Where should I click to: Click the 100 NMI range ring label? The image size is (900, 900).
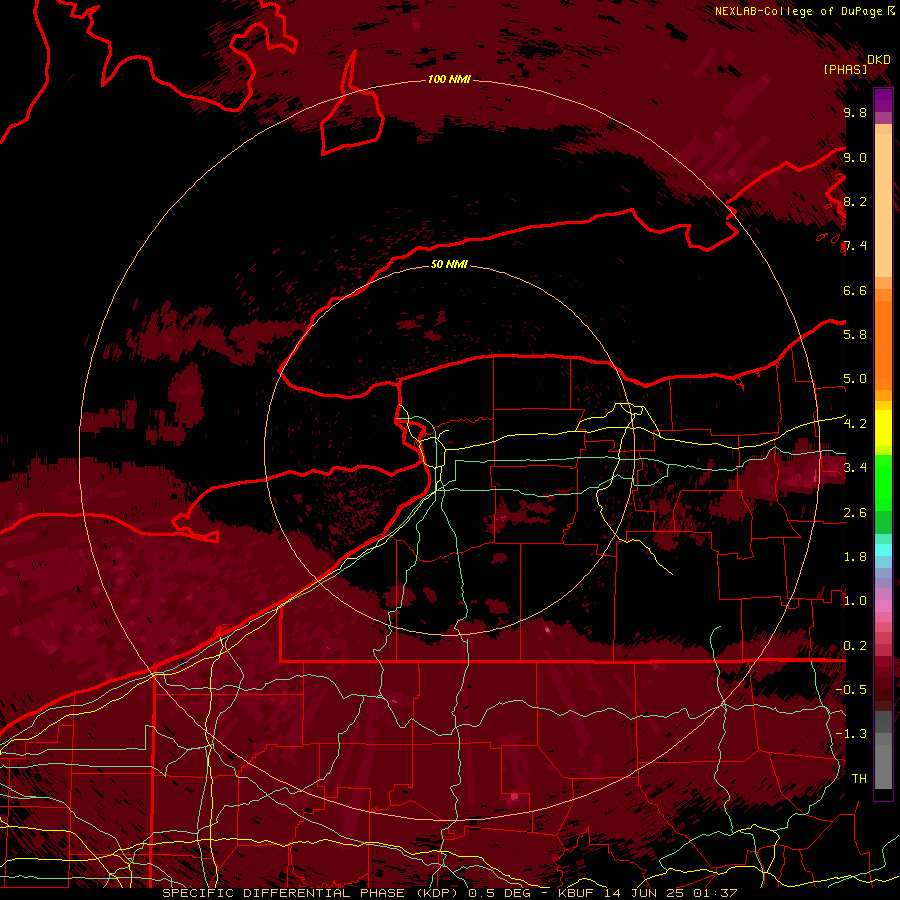pos(449,79)
